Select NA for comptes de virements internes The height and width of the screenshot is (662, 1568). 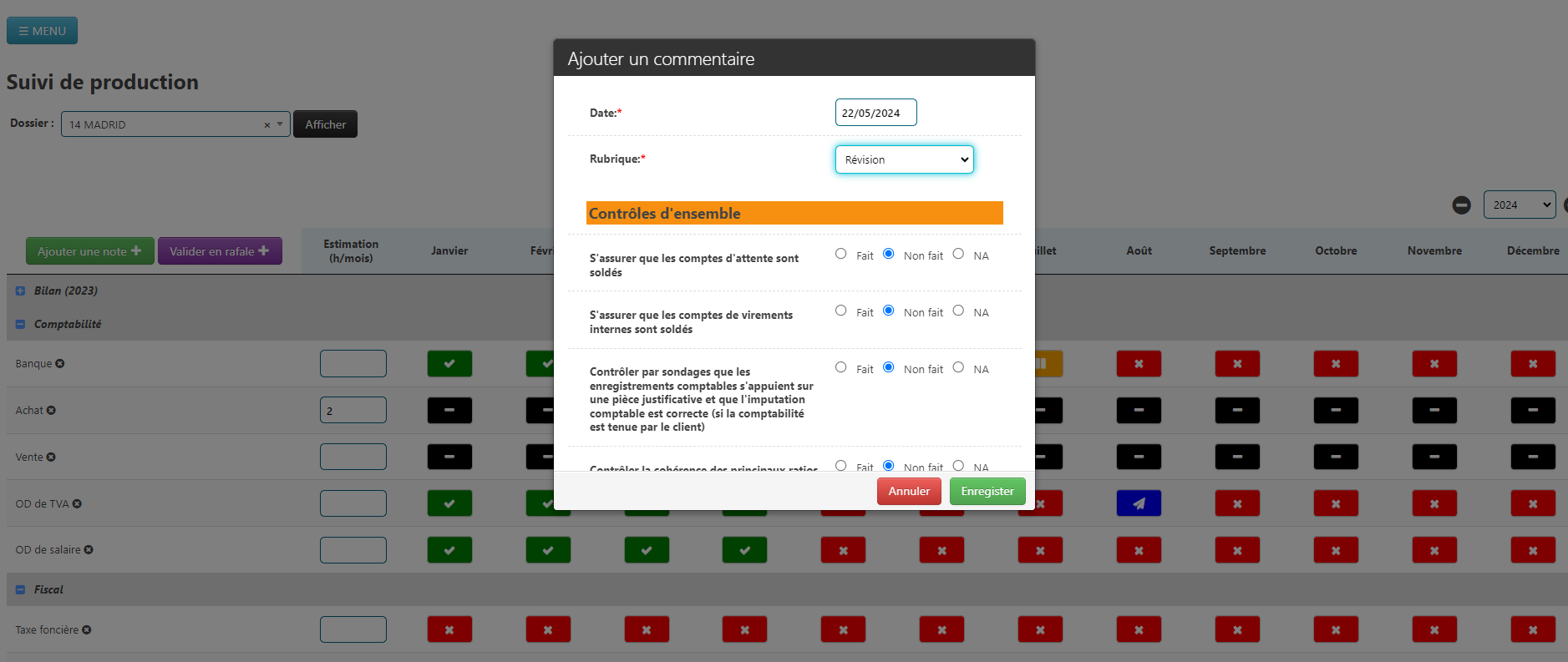[958, 311]
